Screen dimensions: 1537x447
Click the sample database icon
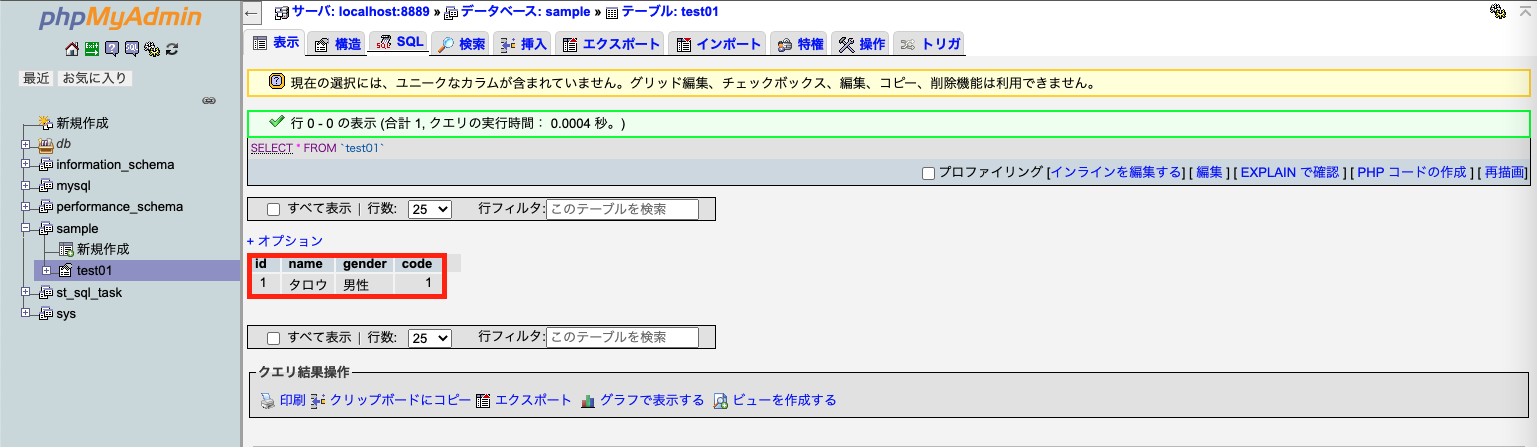click(46, 229)
